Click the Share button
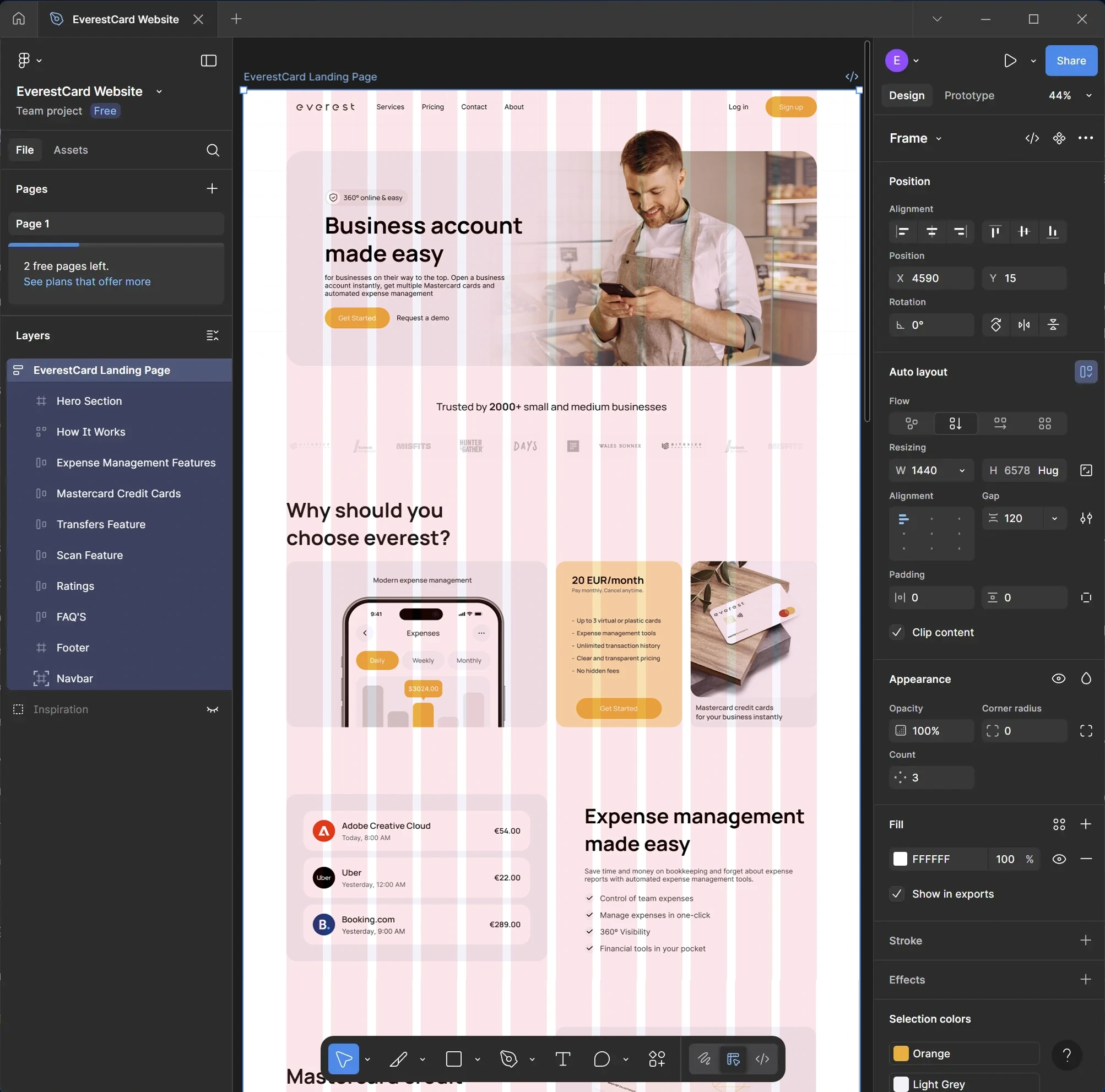Viewport: 1105px width, 1092px height. 1071,61
